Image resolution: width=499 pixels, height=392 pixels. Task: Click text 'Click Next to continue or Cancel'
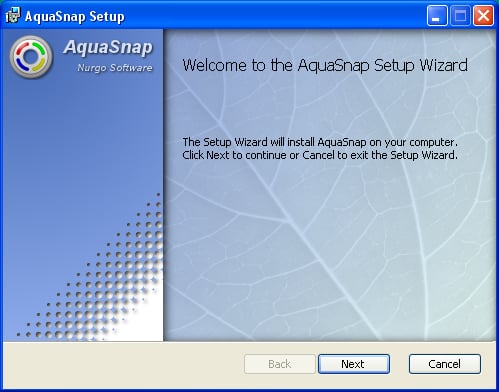[x=258, y=155]
